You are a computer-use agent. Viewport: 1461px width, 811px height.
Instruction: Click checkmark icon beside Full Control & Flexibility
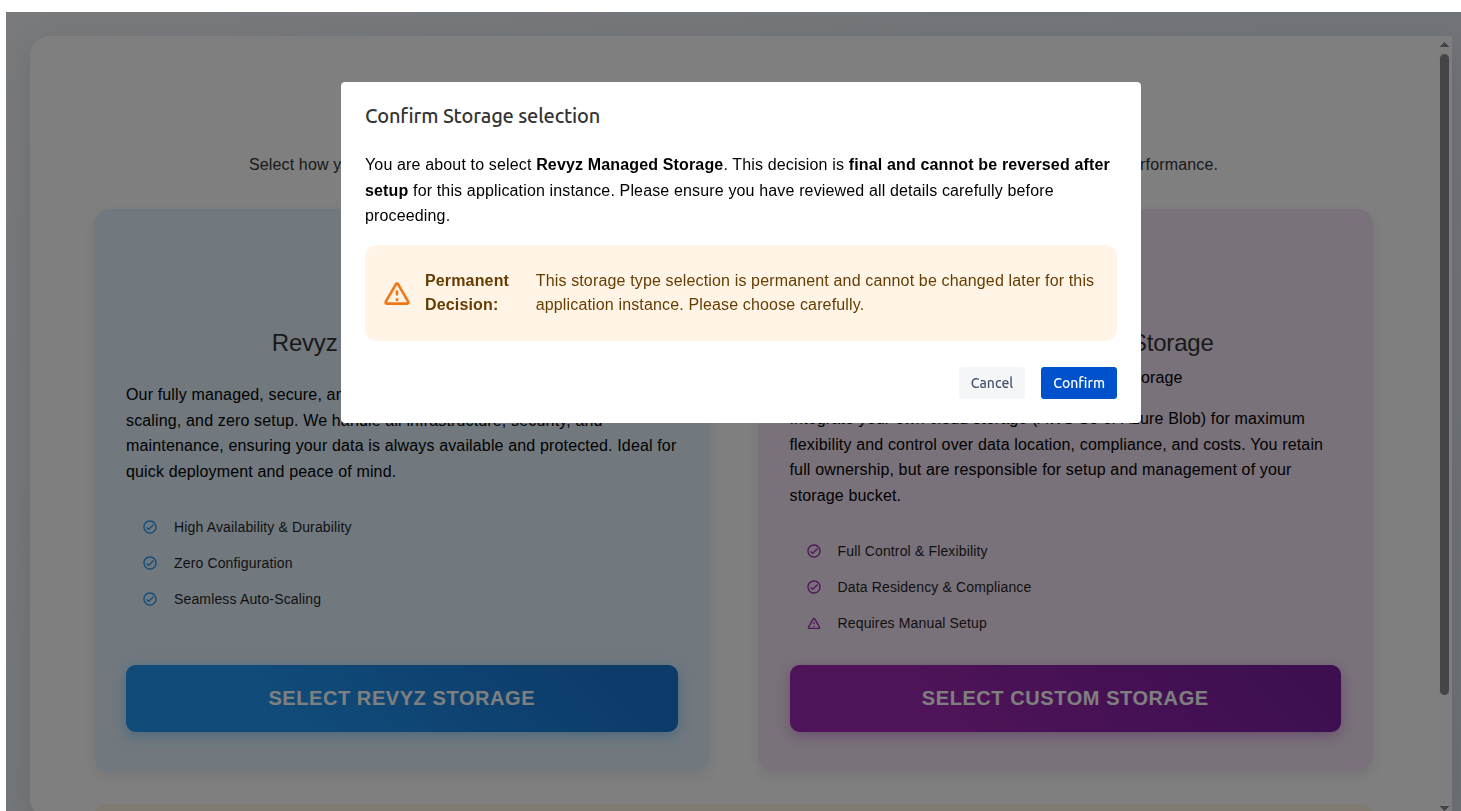814,551
